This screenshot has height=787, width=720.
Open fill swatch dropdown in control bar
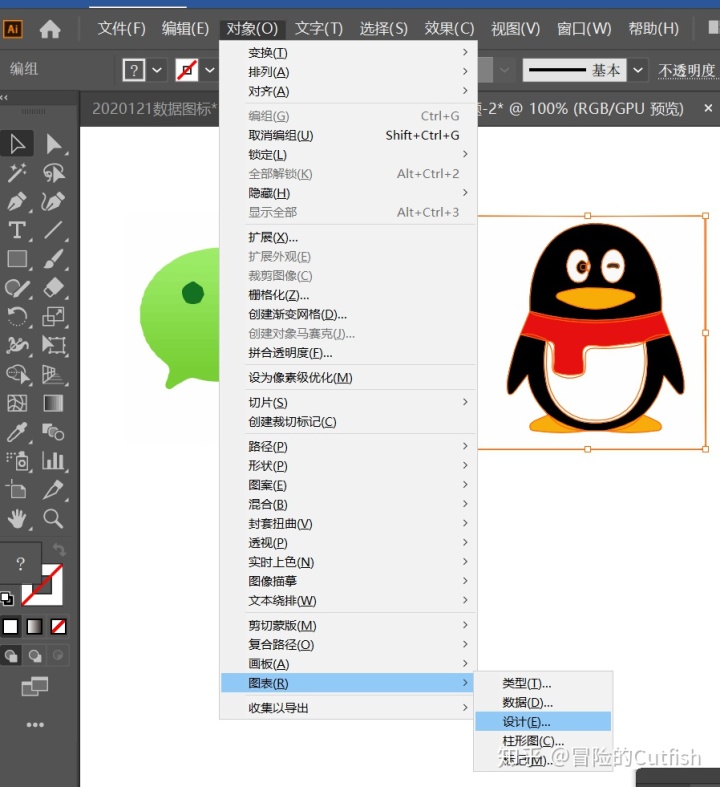click(x=157, y=70)
